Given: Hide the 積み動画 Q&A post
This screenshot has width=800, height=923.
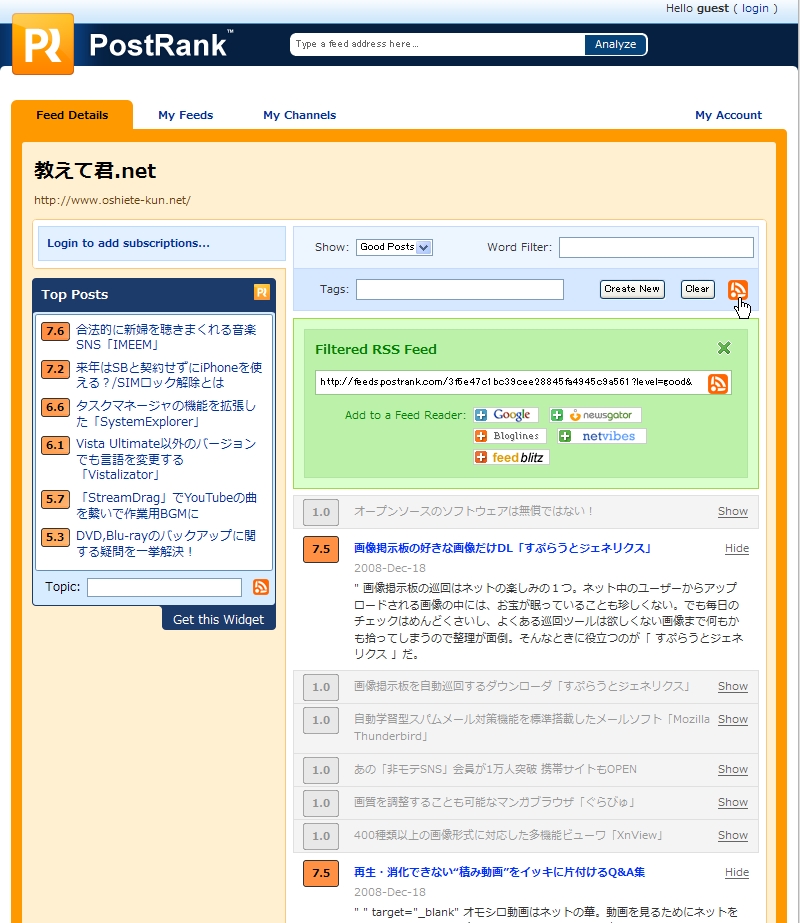Looking at the screenshot, I should pyautogui.click(x=737, y=872).
